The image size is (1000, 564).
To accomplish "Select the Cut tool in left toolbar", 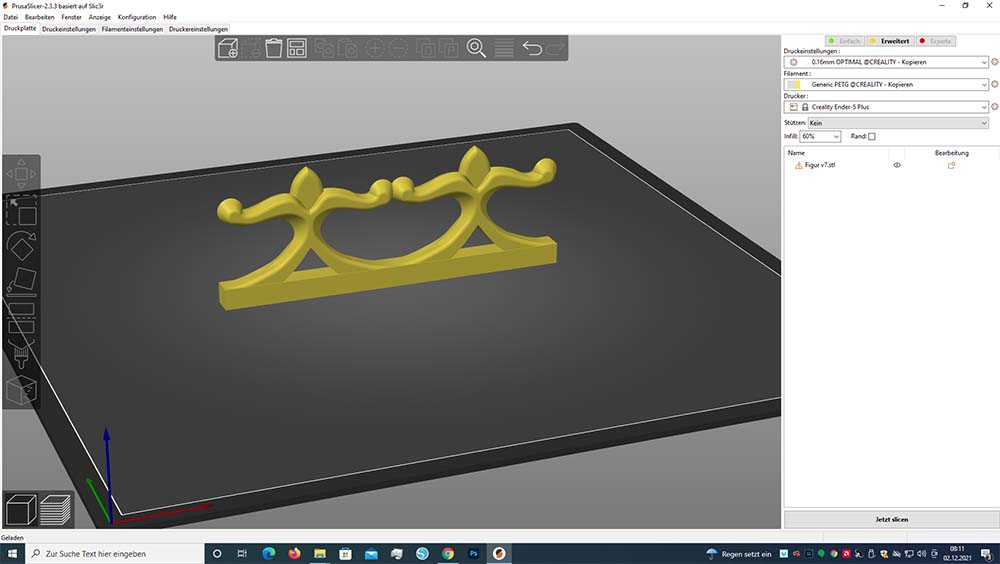I will pos(21,322).
